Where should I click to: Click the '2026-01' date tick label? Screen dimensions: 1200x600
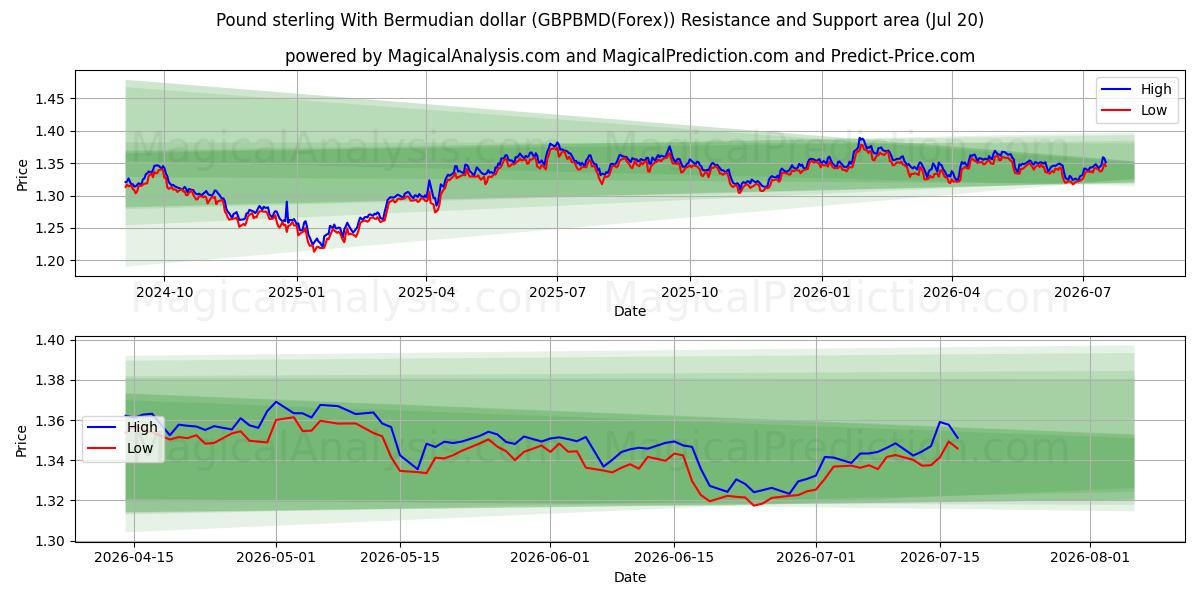pyautogui.click(x=821, y=292)
